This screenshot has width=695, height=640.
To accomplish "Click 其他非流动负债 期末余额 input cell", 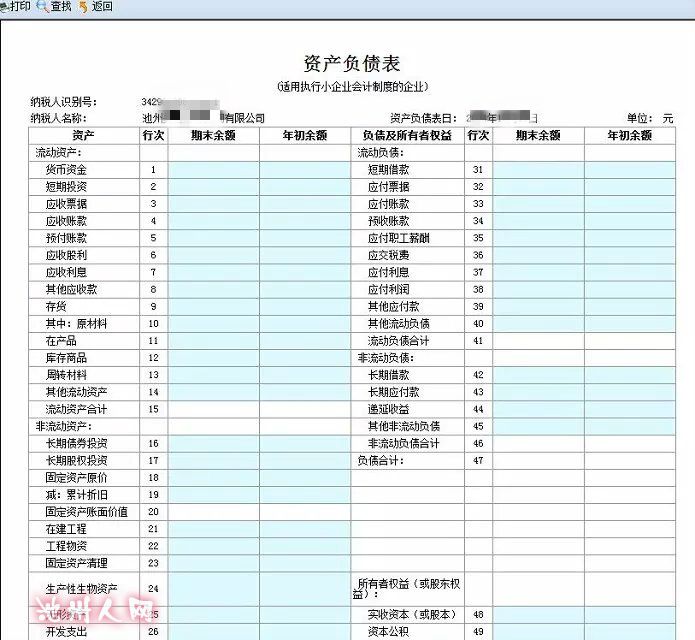I will tap(538, 427).
